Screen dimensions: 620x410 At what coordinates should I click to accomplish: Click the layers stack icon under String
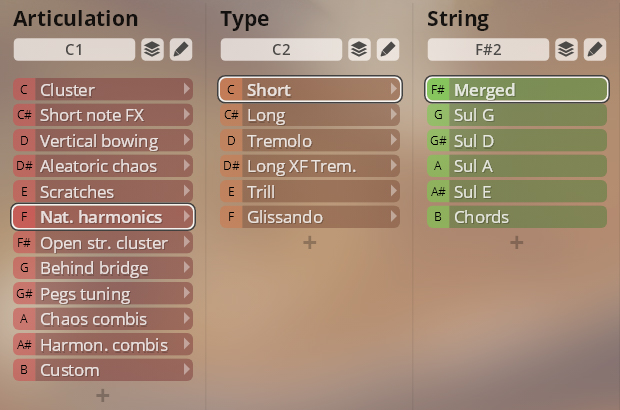[566, 49]
